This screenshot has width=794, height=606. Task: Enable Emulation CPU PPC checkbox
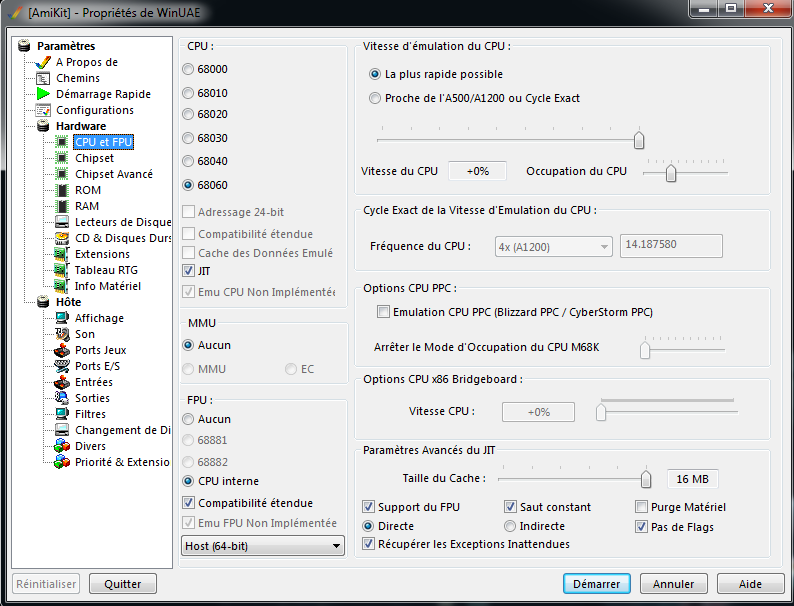[383, 312]
